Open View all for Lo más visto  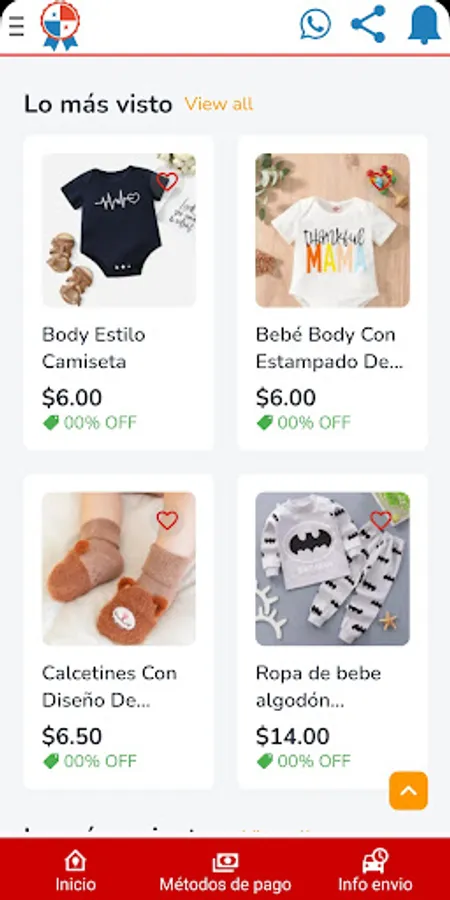coord(219,104)
